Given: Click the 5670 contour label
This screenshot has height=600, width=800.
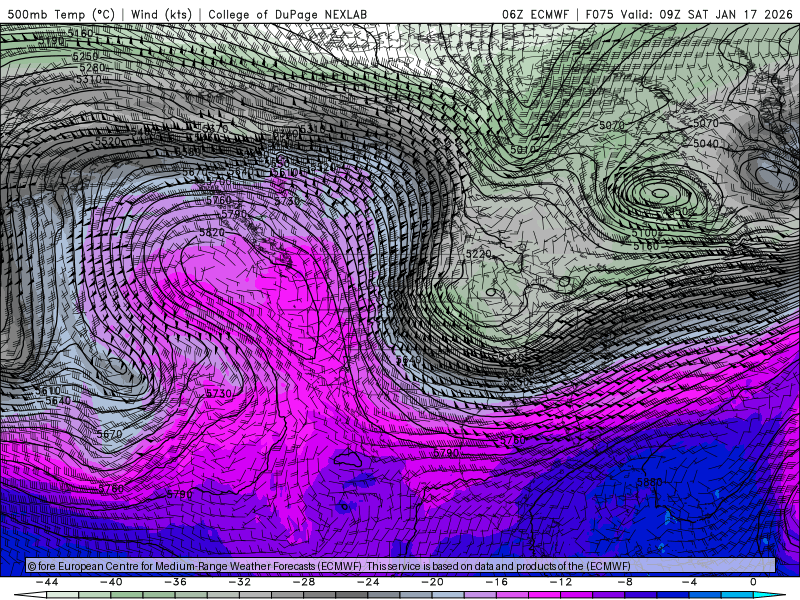Looking at the screenshot, I should pos(109,434).
